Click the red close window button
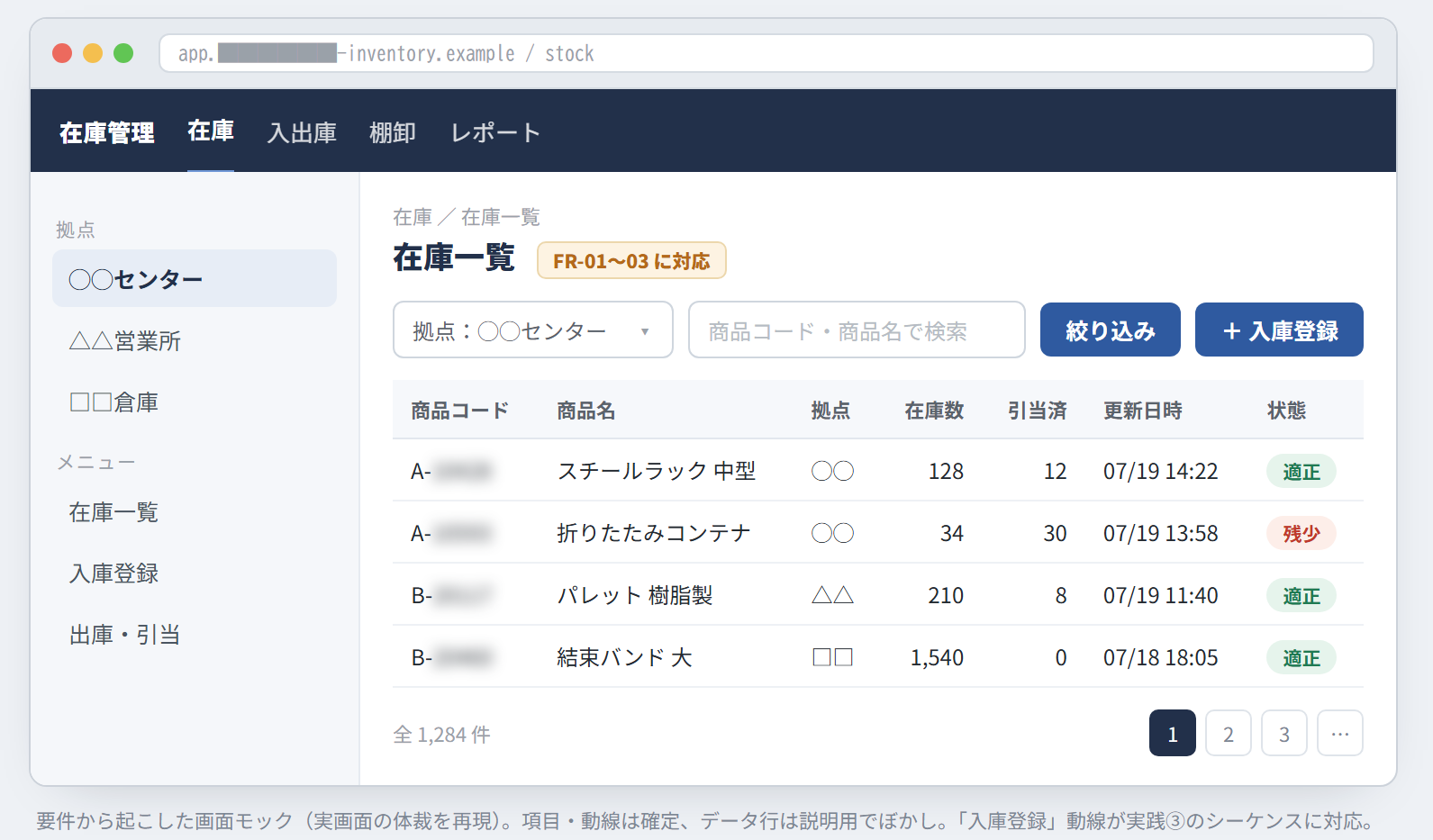The width and height of the screenshot is (1433, 840). [62, 53]
